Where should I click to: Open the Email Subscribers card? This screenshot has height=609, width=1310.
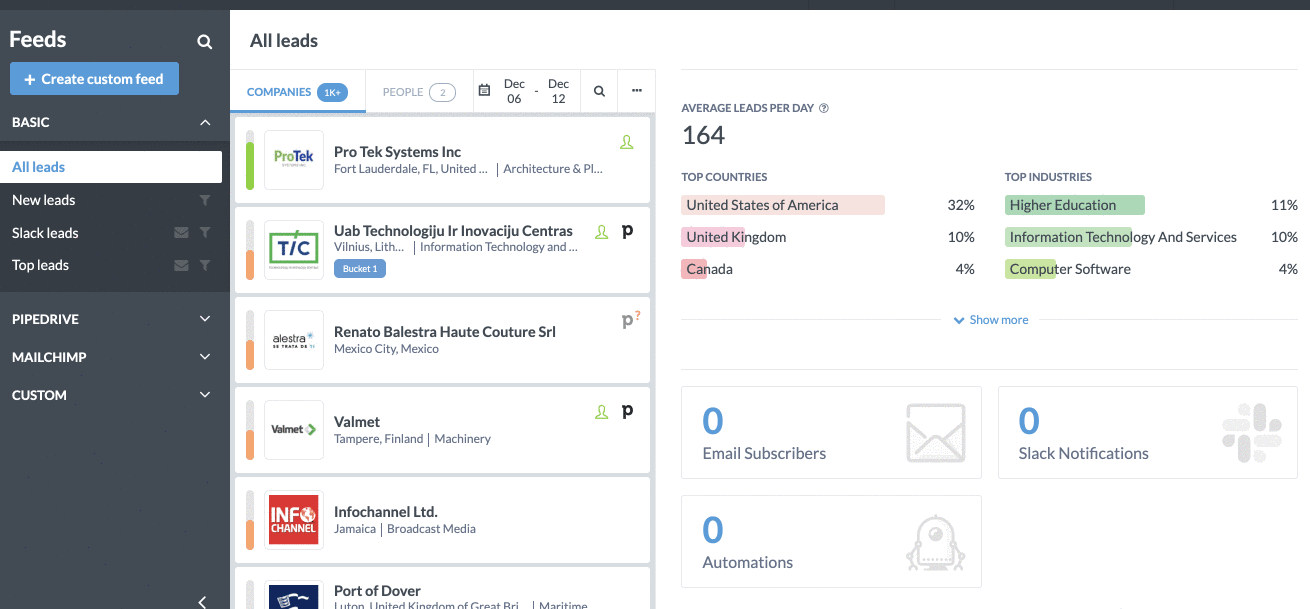click(x=831, y=433)
